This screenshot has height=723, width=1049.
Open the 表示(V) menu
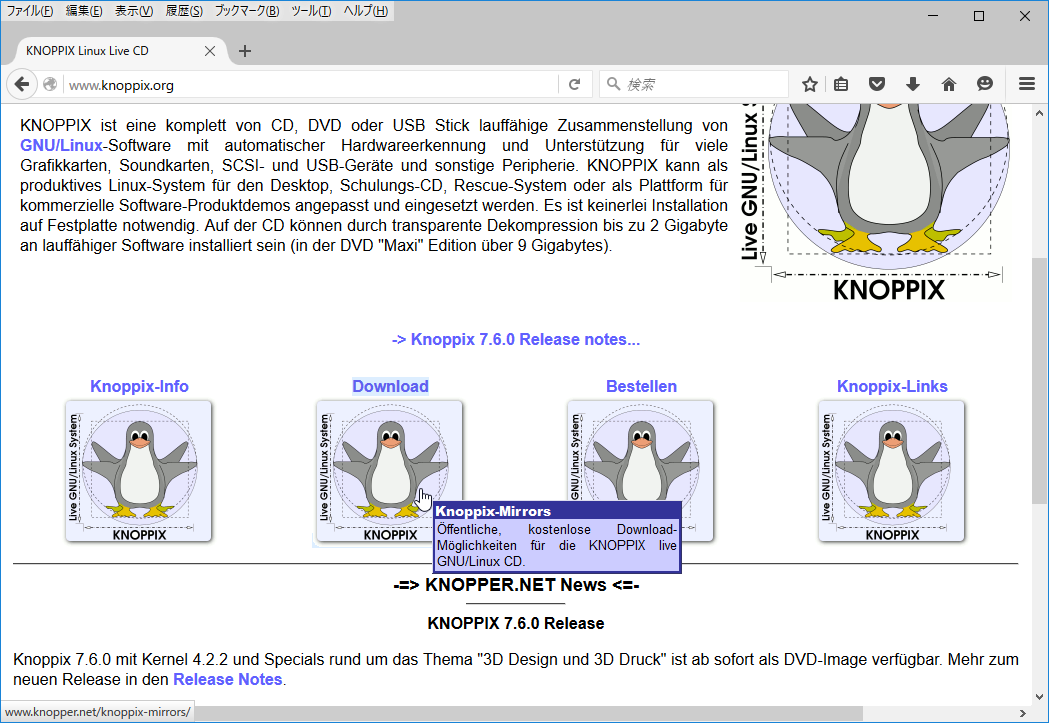click(x=134, y=11)
